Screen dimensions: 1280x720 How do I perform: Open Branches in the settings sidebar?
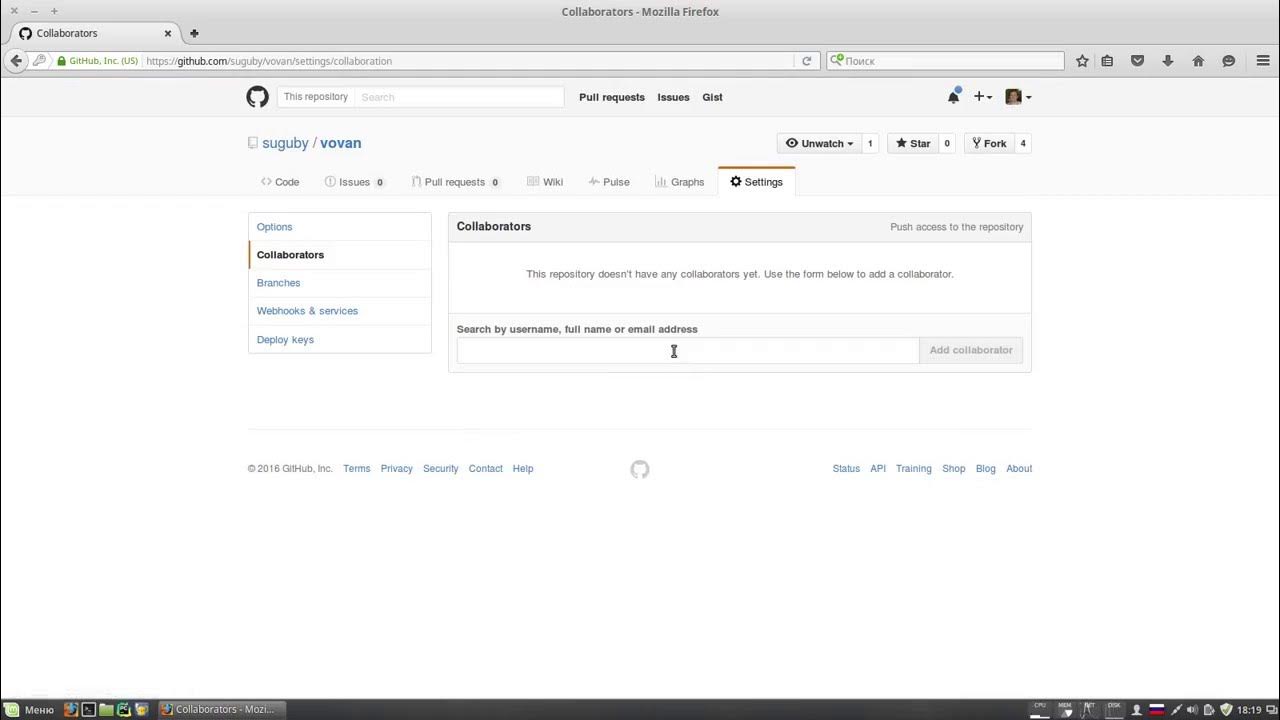[340, 283]
